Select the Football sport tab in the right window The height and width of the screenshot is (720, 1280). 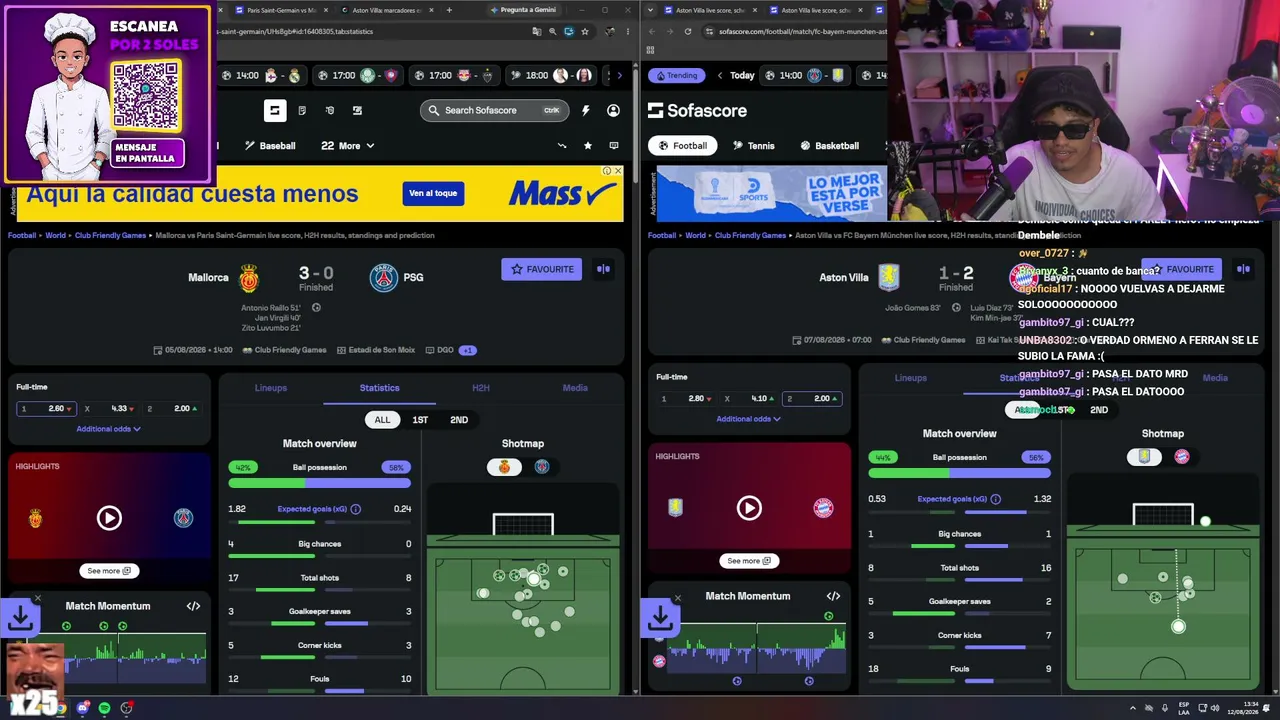681,146
